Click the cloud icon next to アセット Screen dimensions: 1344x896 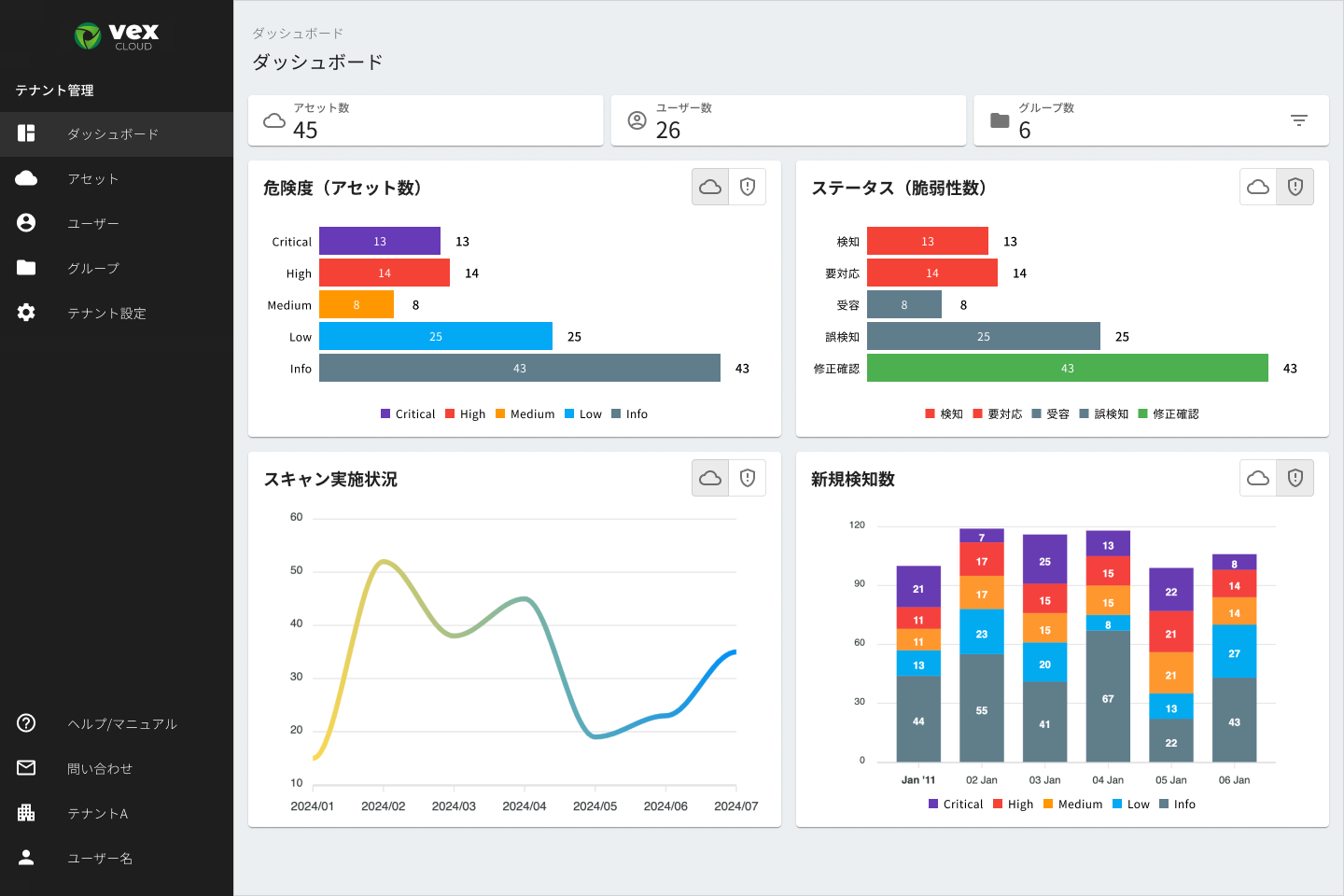point(25,178)
